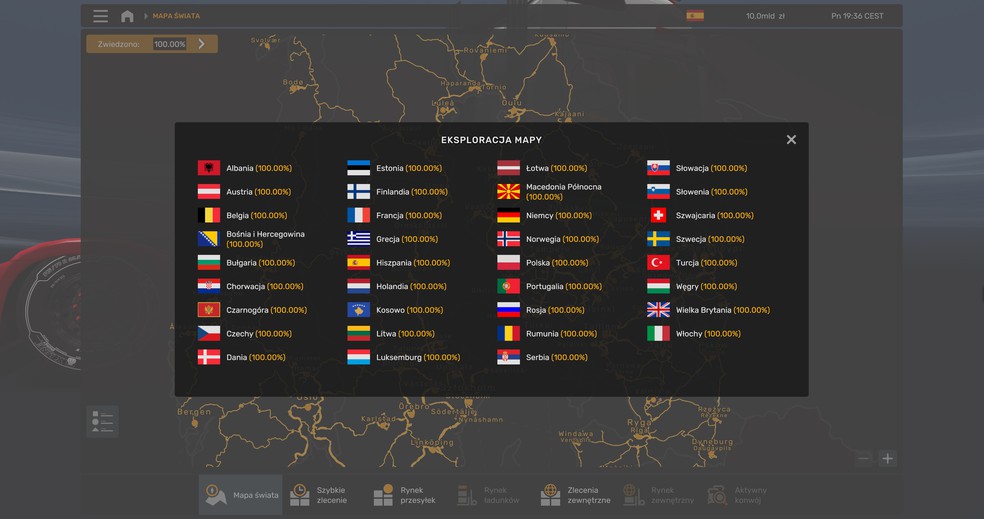Click the Czarnogóra flag icon
Image resolution: width=984 pixels, height=519 pixels.
tap(209, 310)
